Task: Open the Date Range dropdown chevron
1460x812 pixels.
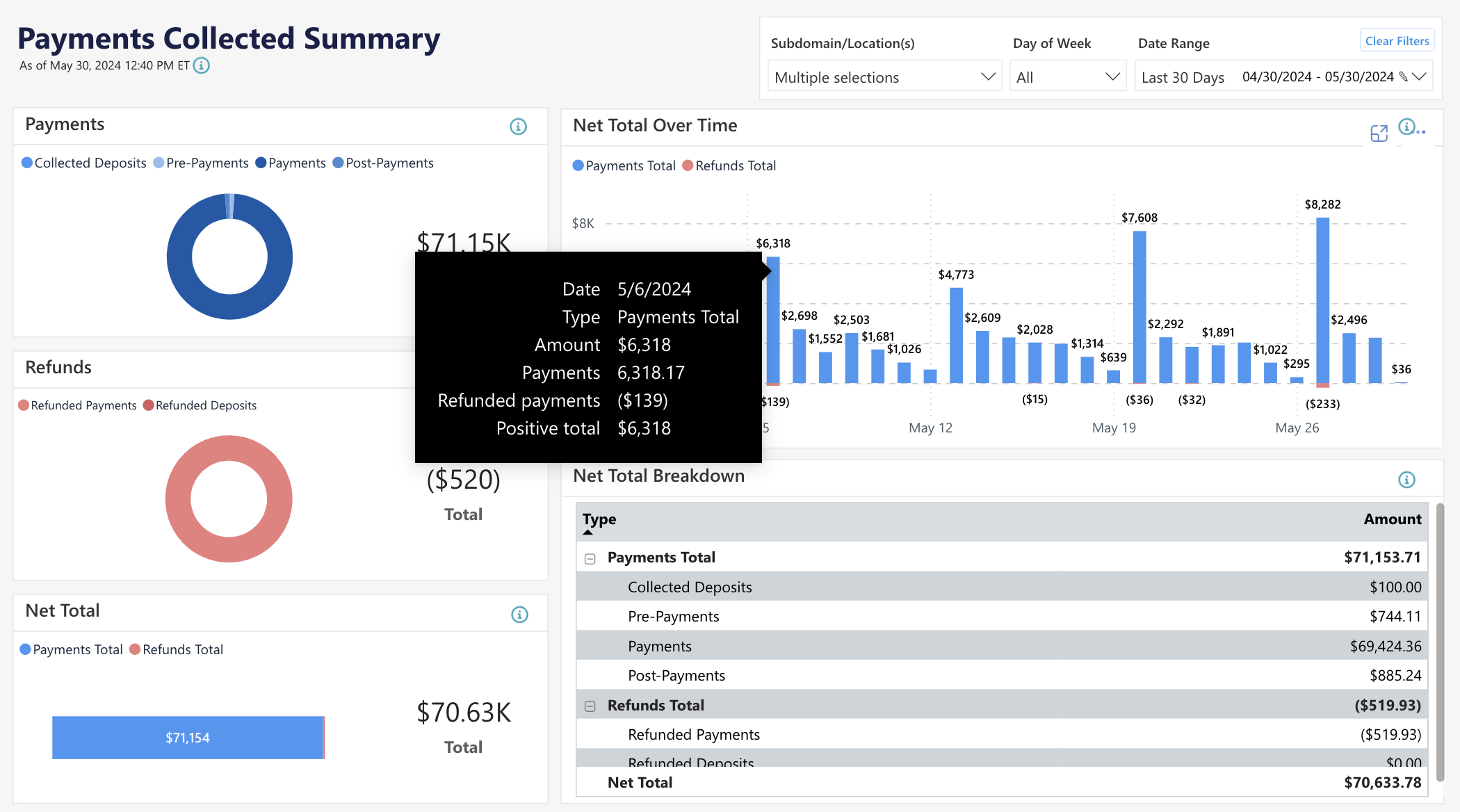Action: [x=1420, y=76]
